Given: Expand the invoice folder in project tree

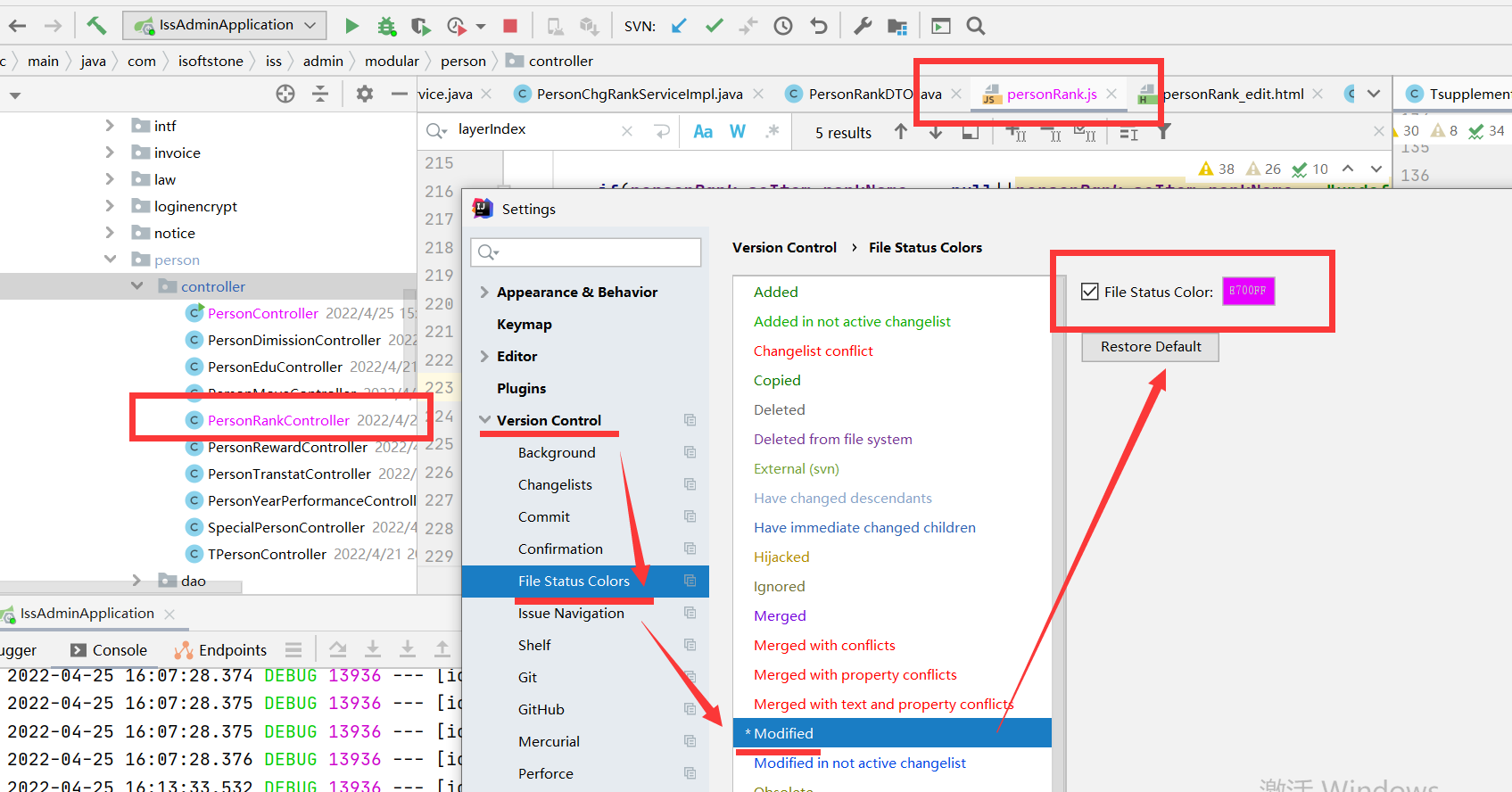Looking at the screenshot, I should [x=110, y=153].
